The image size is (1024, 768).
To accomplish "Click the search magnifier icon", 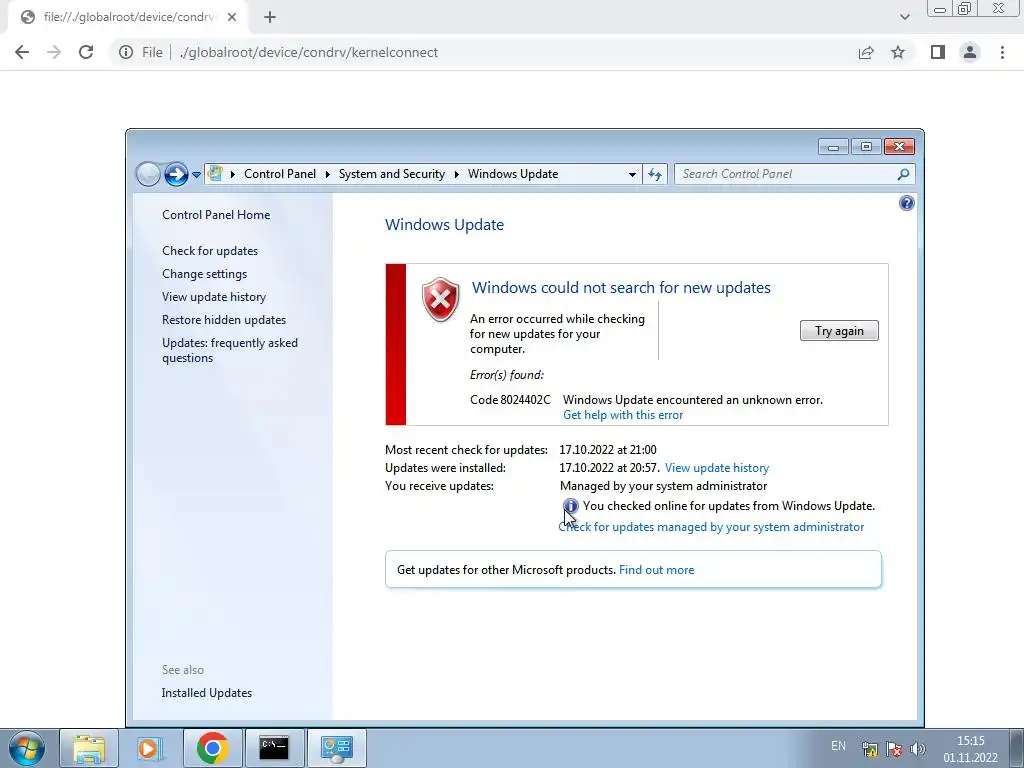I will point(903,174).
